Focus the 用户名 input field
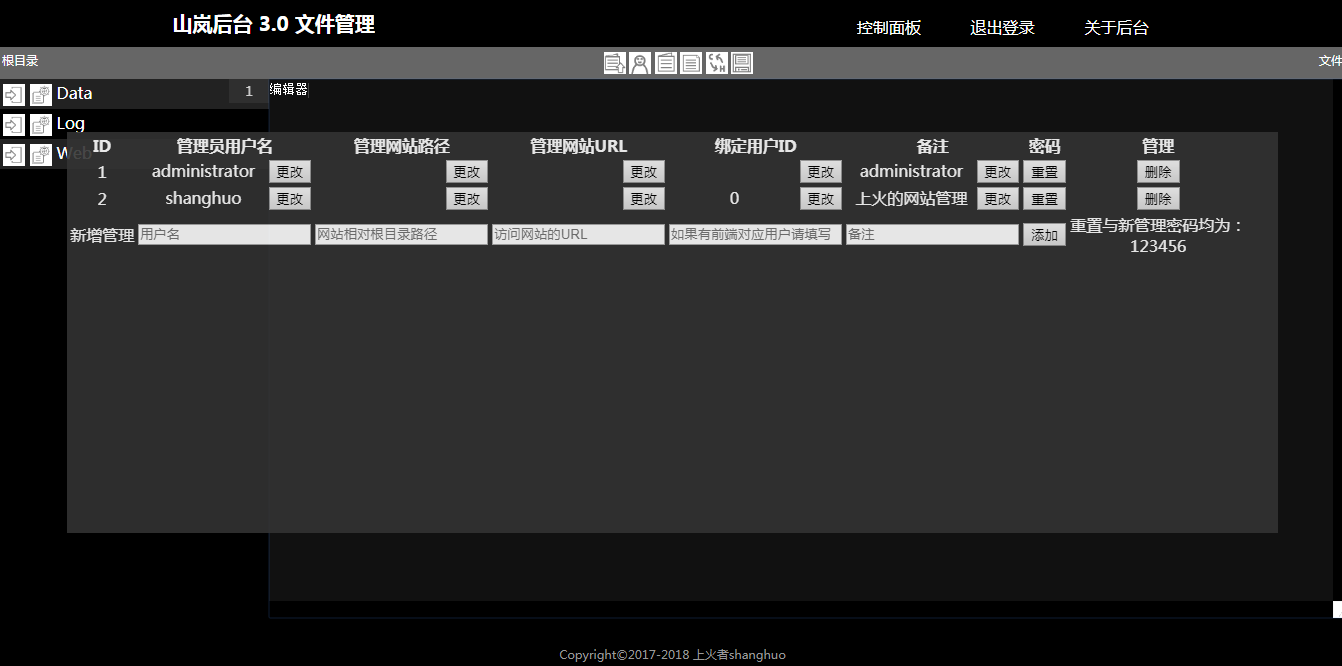This screenshot has height=666, width=1342. pyautogui.click(x=224, y=235)
